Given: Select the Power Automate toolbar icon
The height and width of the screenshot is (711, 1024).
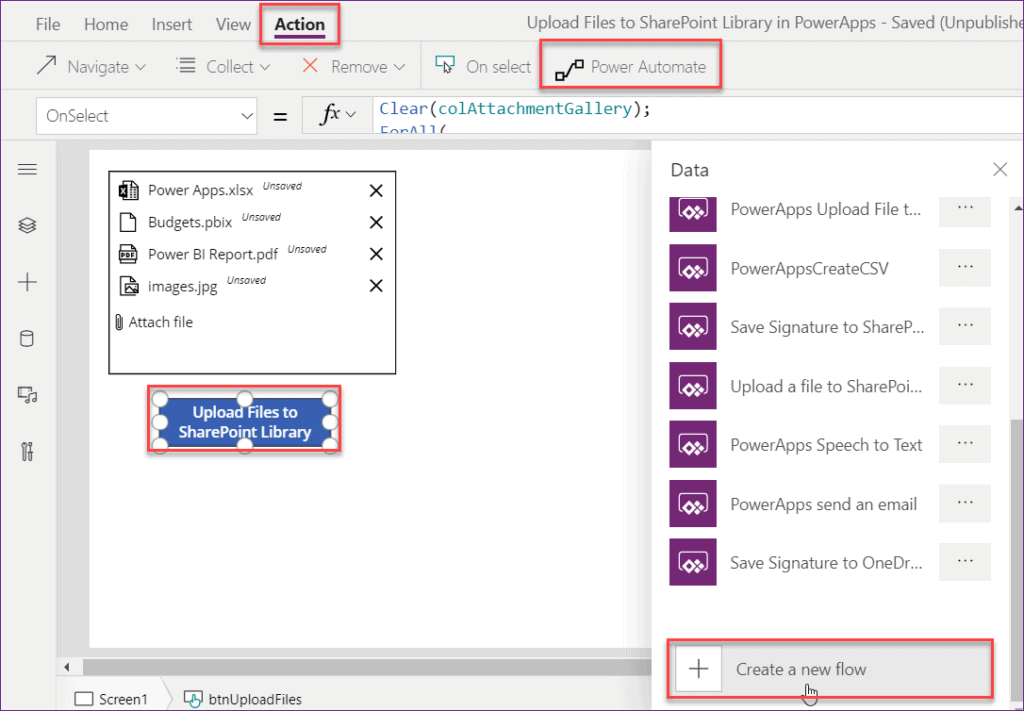Looking at the screenshot, I should 568,66.
